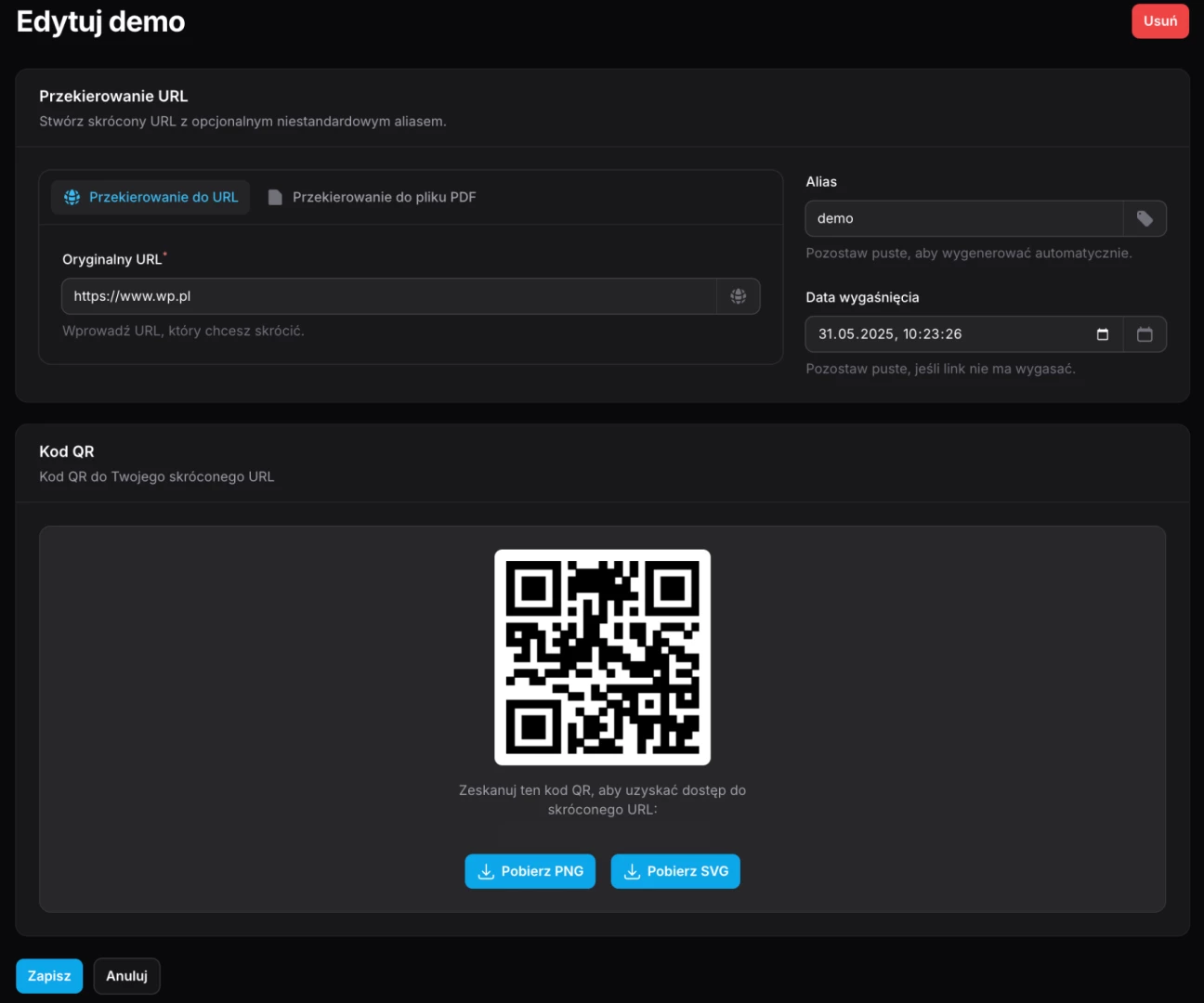Cancel editing with Anuluj button
1204x1003 pixels.
[x=126, y=976]
